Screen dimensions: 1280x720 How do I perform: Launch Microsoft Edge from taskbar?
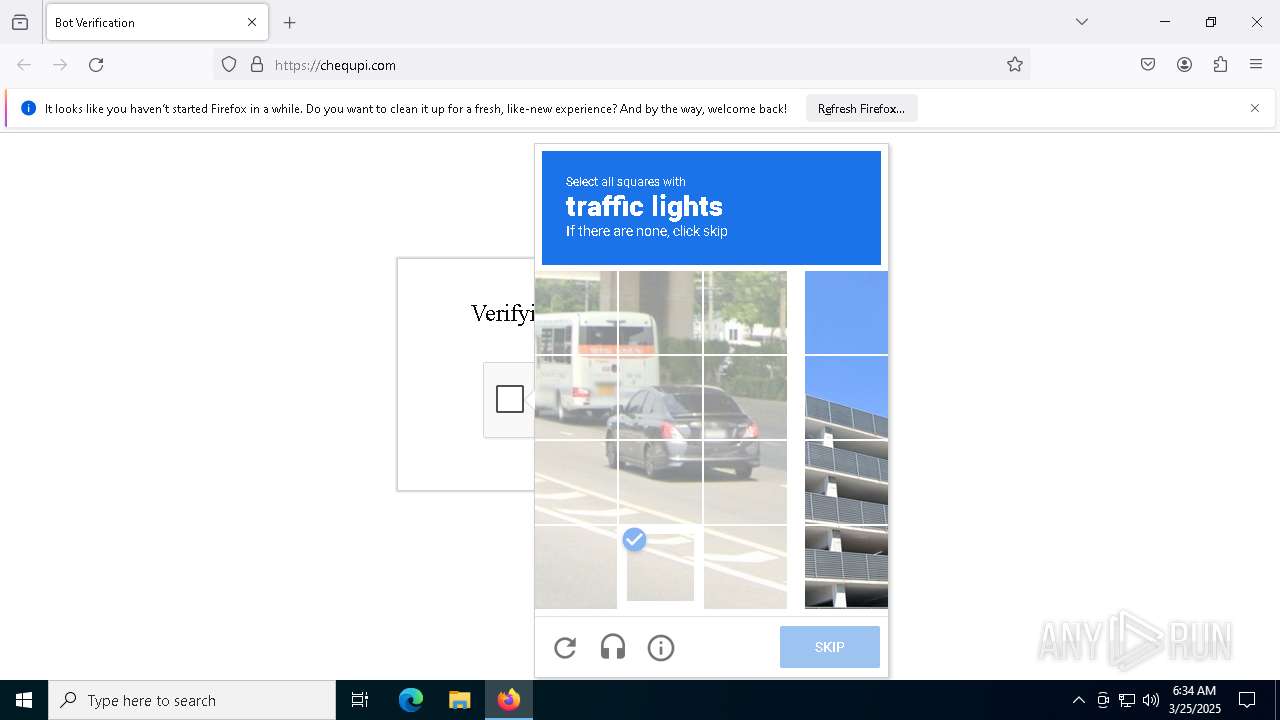pos(411,700)
